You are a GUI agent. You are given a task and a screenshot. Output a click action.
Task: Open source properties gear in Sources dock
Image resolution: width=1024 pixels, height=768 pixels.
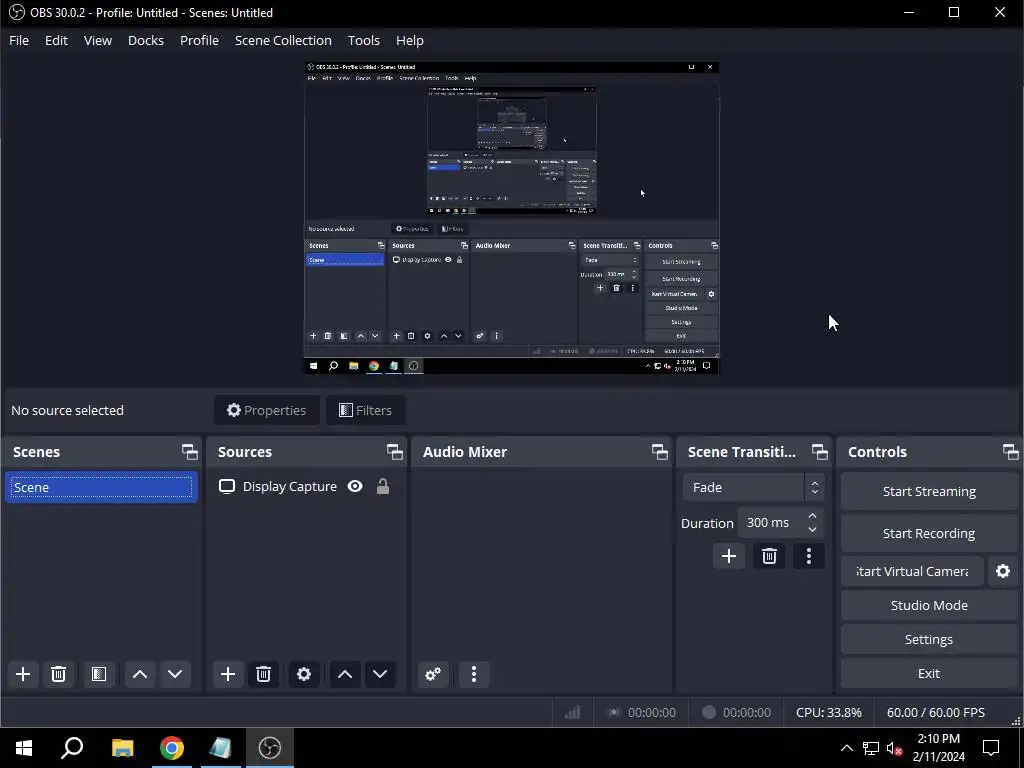tap(304, 674)
